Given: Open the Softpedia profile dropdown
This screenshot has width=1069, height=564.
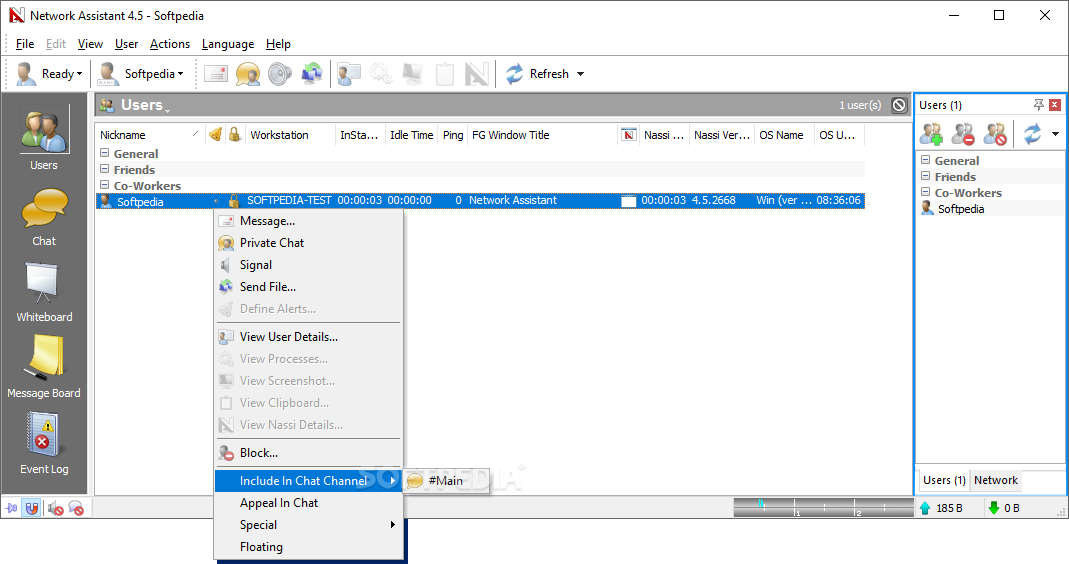Looking at the screenshot, I should pos(141,74).
